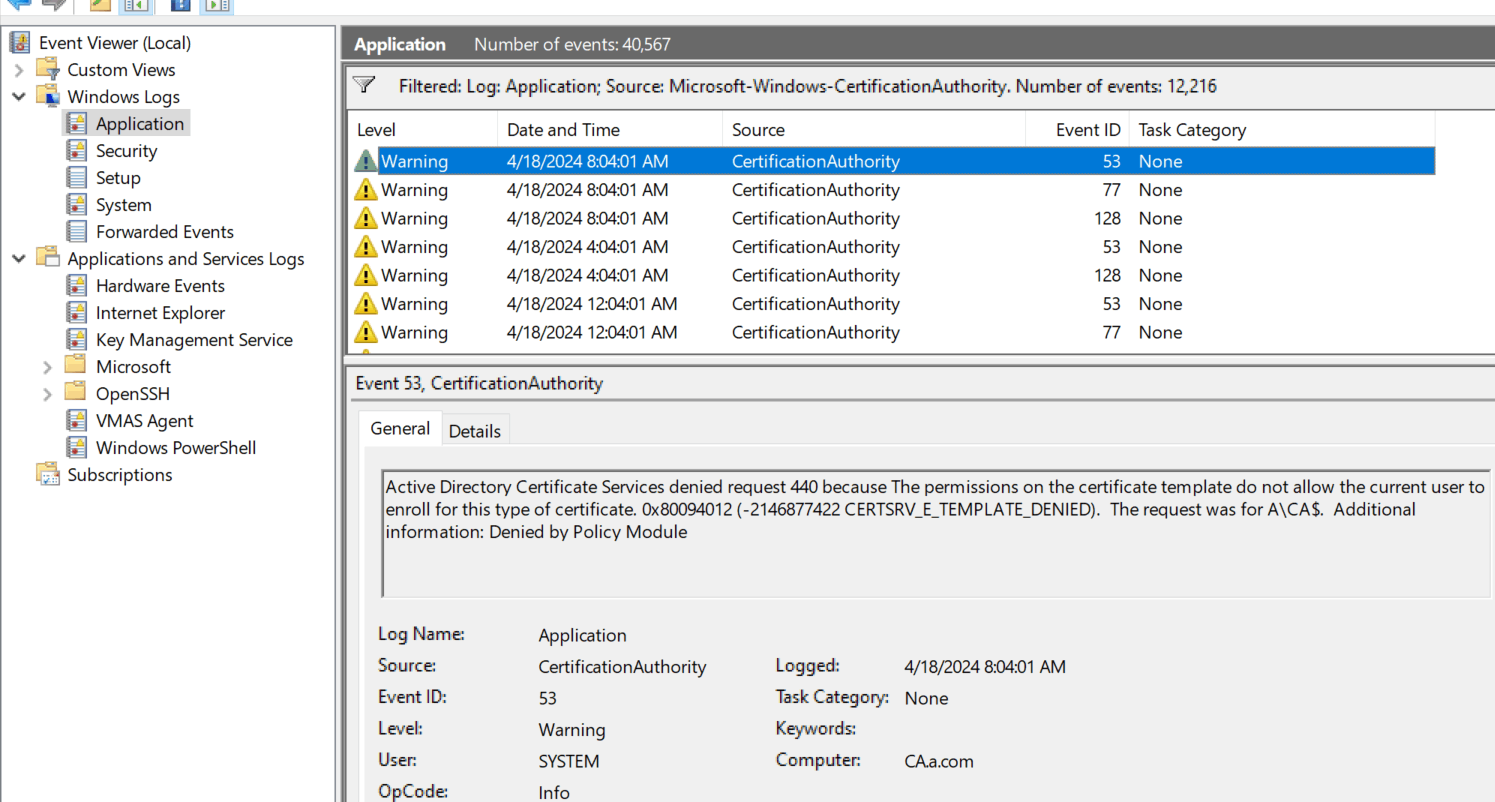Sort by the Event ID column header
The width and height of the screenshot is (1495, 802).
point(1077,129)
